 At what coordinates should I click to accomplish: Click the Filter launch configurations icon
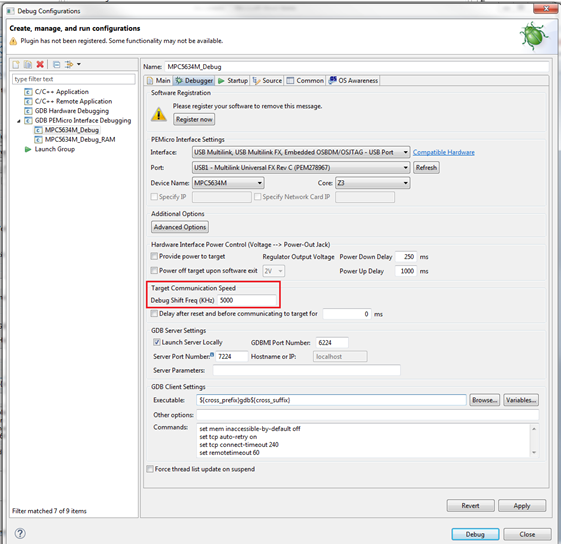coord(69,64)
